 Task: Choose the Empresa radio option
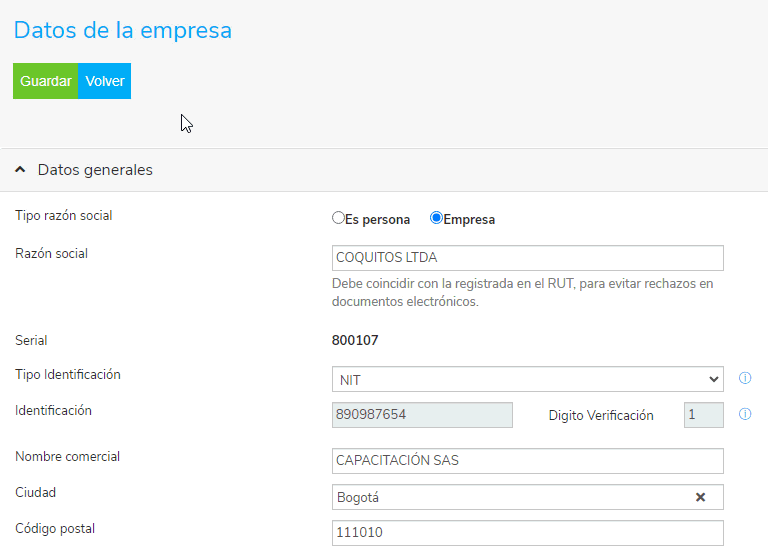click(x=436, y=218)
